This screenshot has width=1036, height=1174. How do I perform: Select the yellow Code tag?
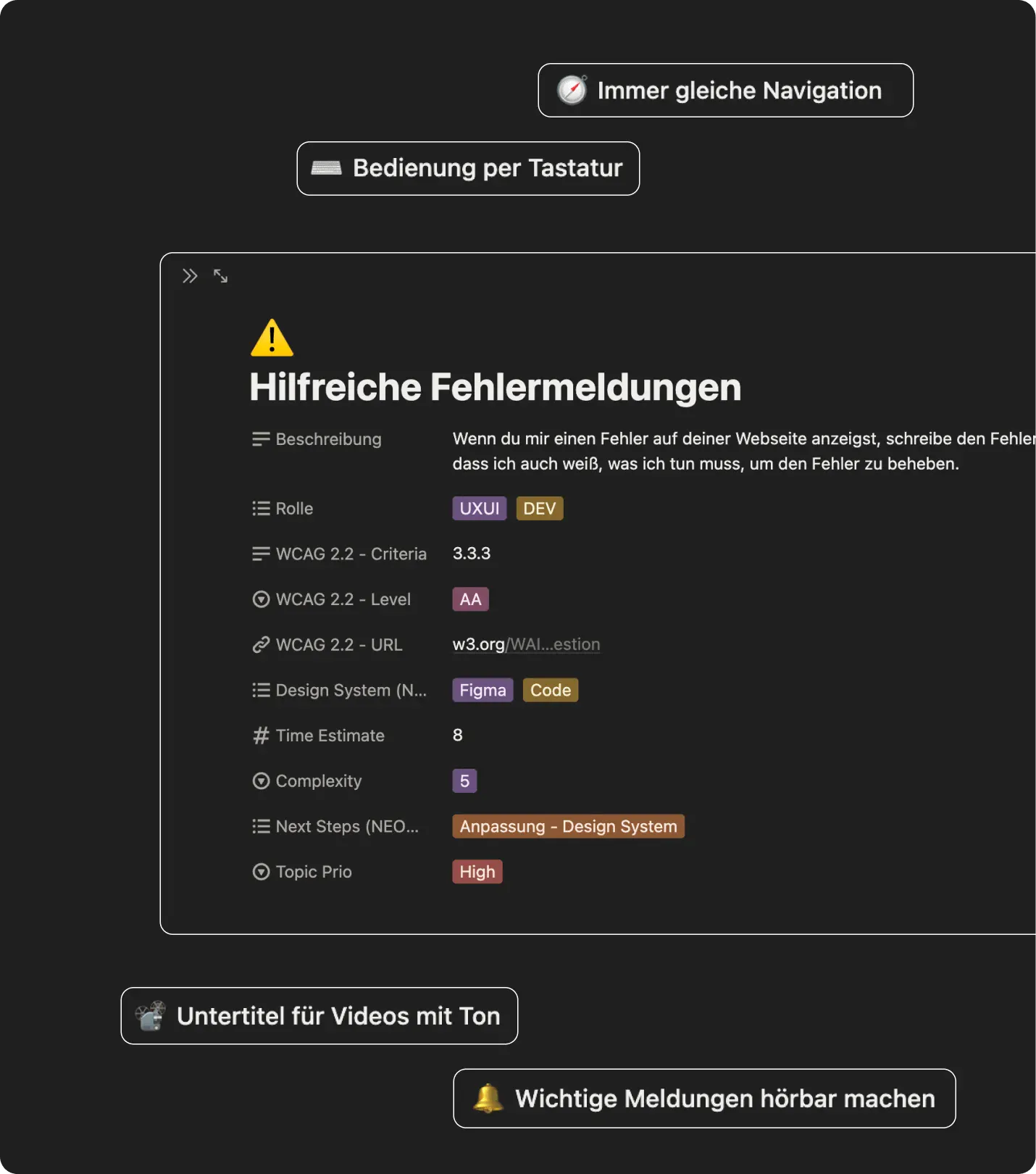tap(551, 690)
